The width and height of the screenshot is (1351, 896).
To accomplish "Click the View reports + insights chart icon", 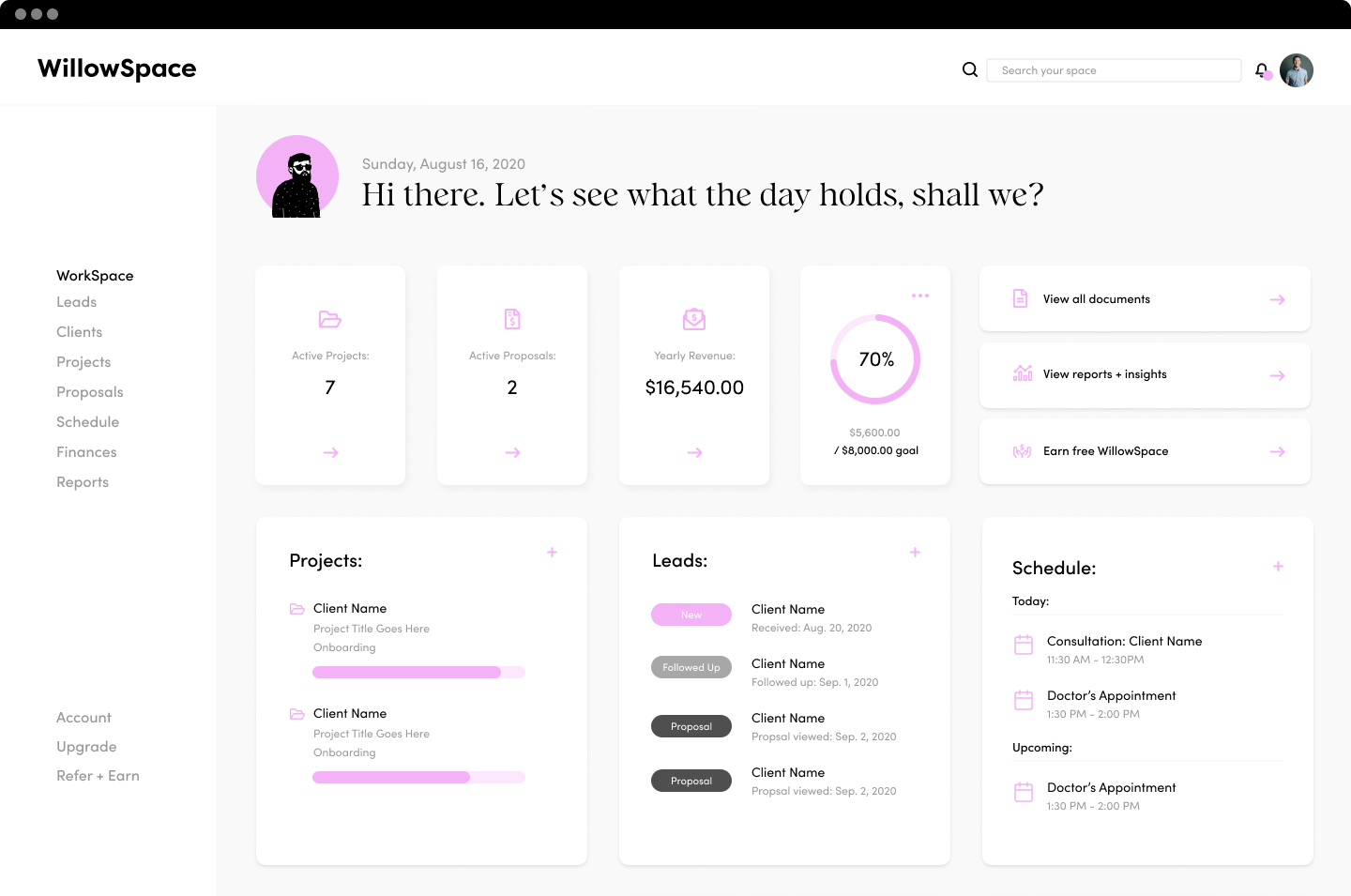I will coord(1022,374).
